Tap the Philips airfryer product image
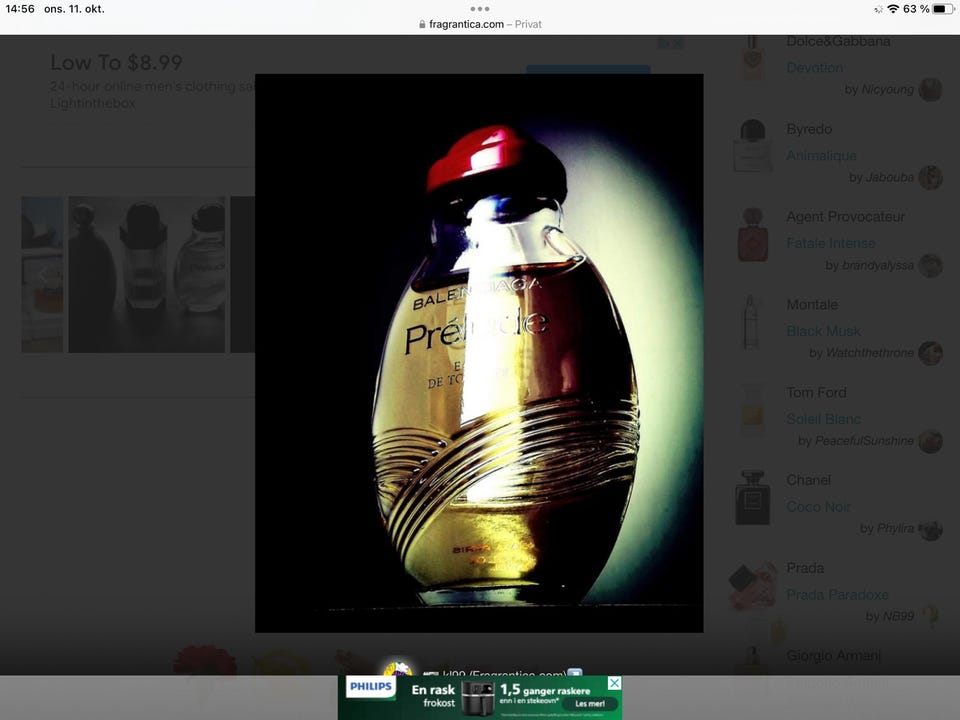960x720 pixels. pos(478,698)
